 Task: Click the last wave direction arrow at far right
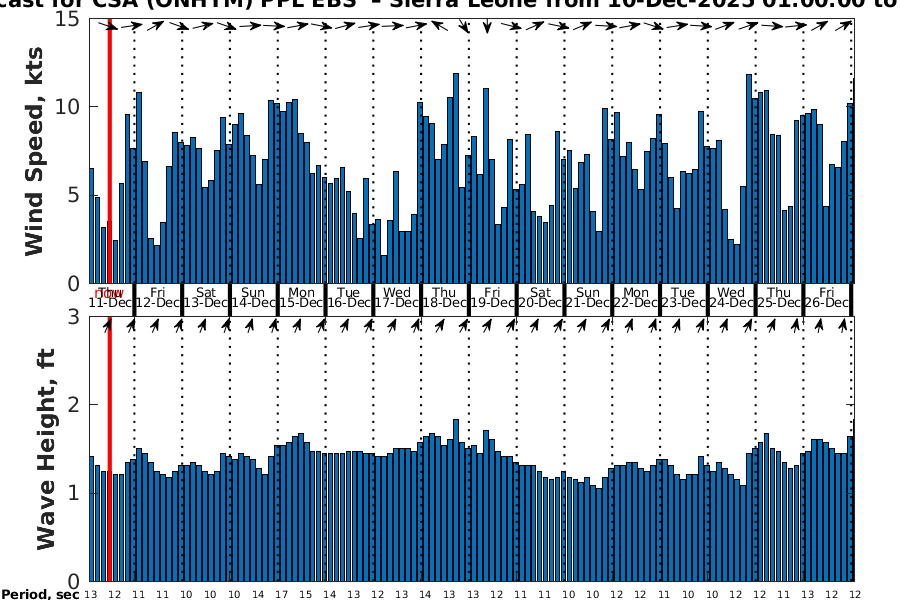pyautogui.click(x=844, y=325)
